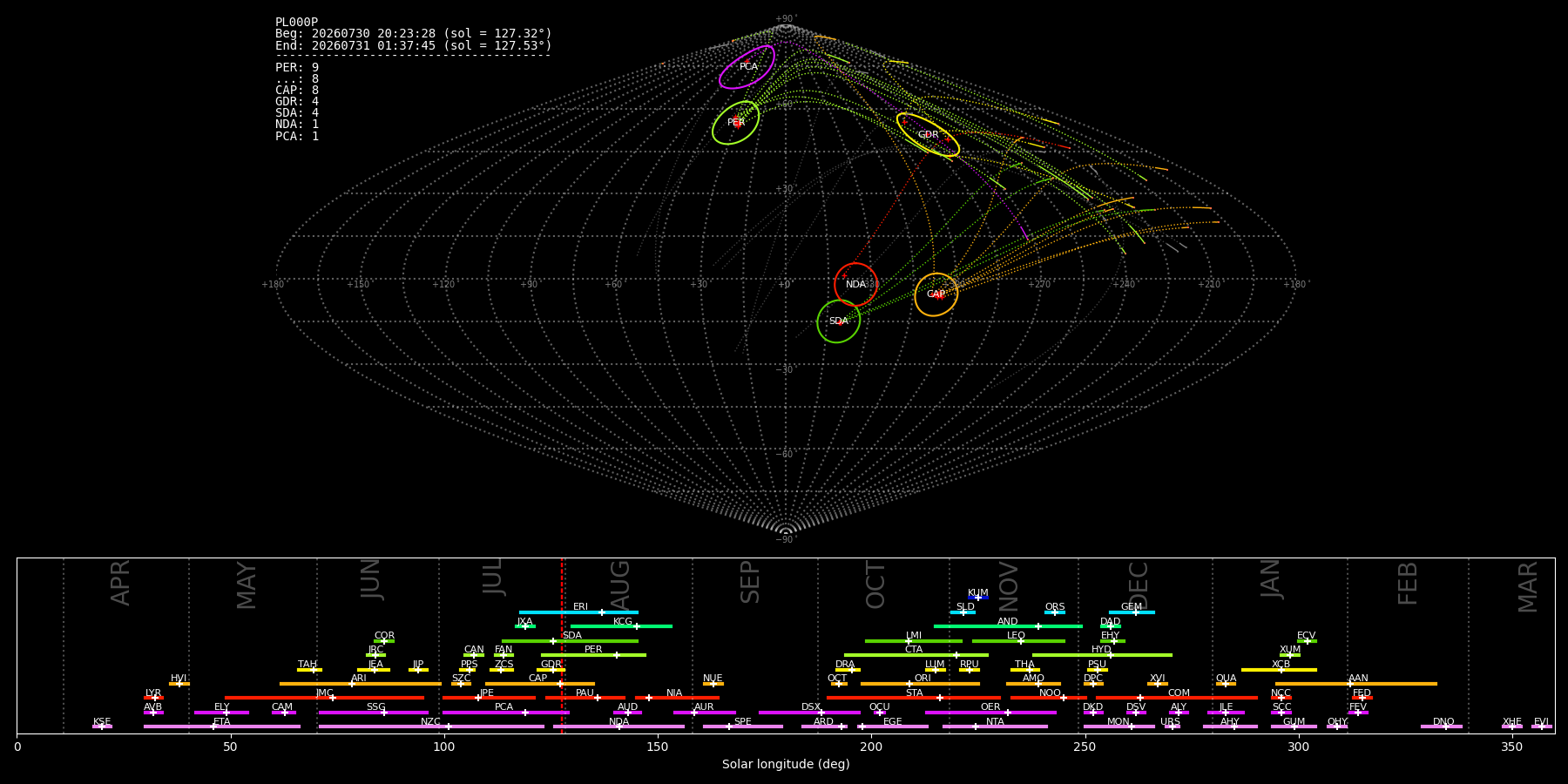The height and width of the screenshot is (784, 1568).
Task: Click the PCA radiant ellipse on the sky map
Action: pyautogui.click(x=747, y=67)
